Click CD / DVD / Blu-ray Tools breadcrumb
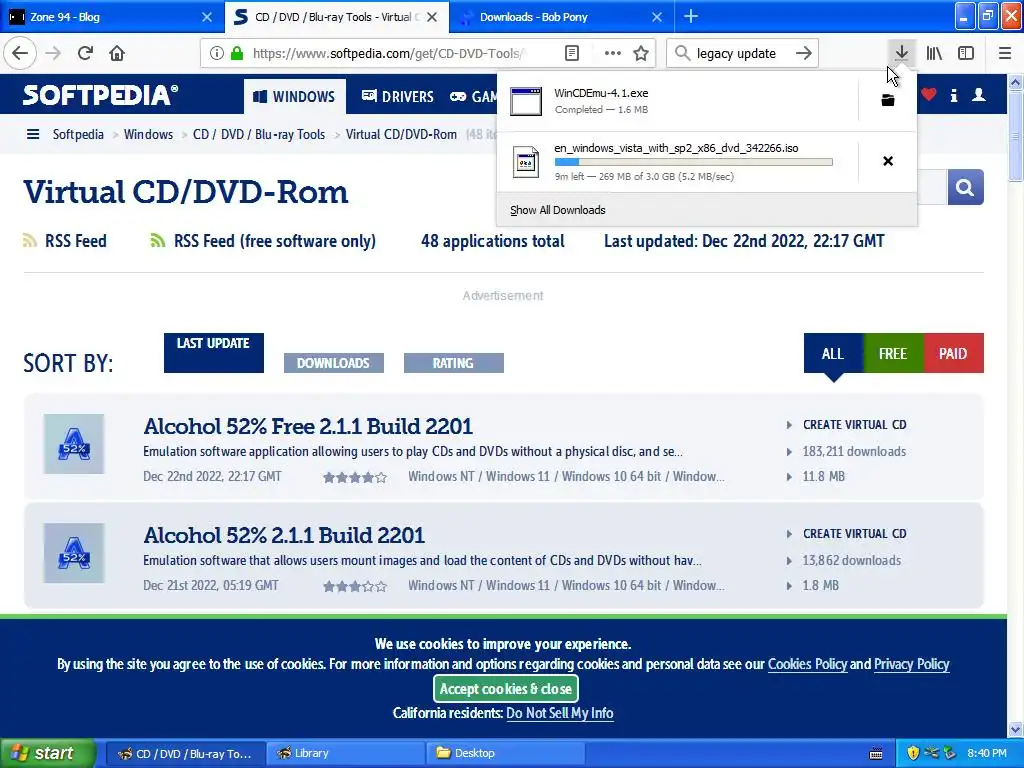Viewport: 1024px width, 768px height. pos(259,135)
